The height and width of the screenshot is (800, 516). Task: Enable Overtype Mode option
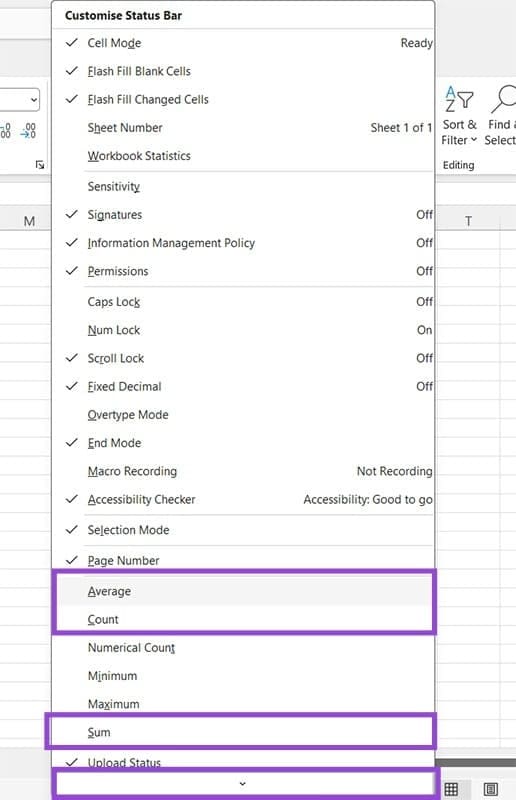tap(243, 415)
